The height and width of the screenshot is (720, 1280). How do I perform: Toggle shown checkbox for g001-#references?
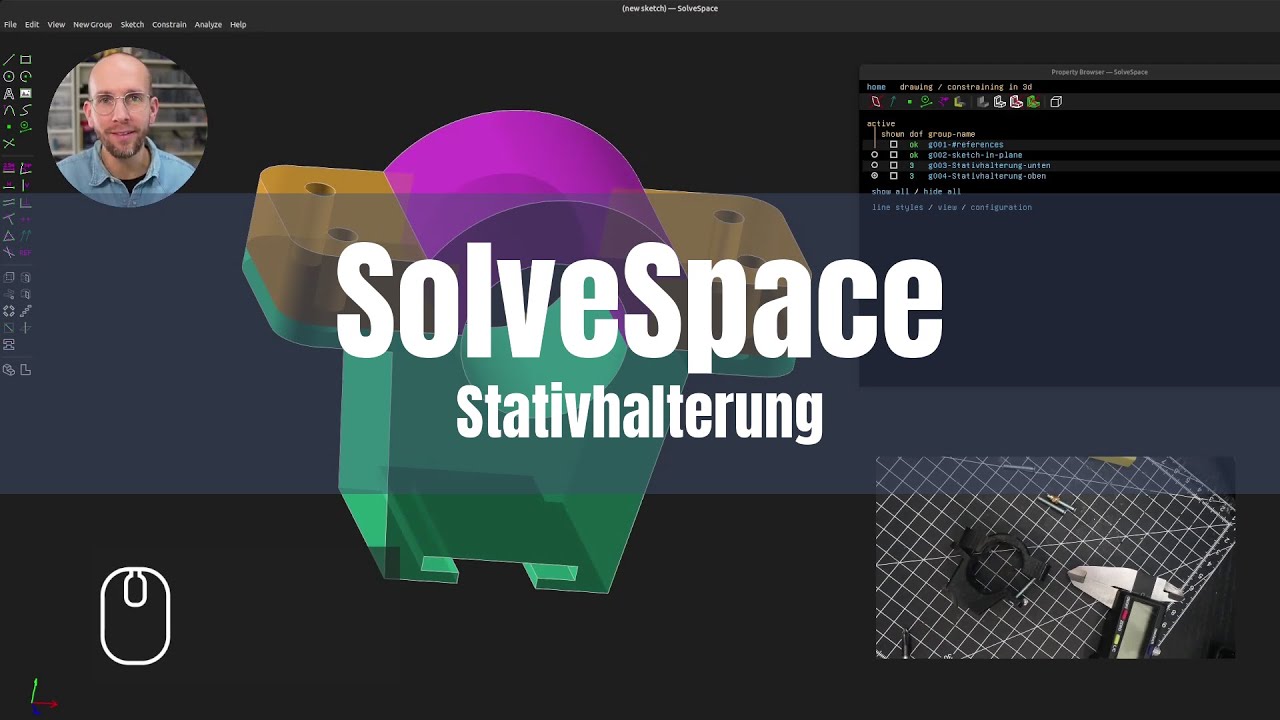(893, 144)
